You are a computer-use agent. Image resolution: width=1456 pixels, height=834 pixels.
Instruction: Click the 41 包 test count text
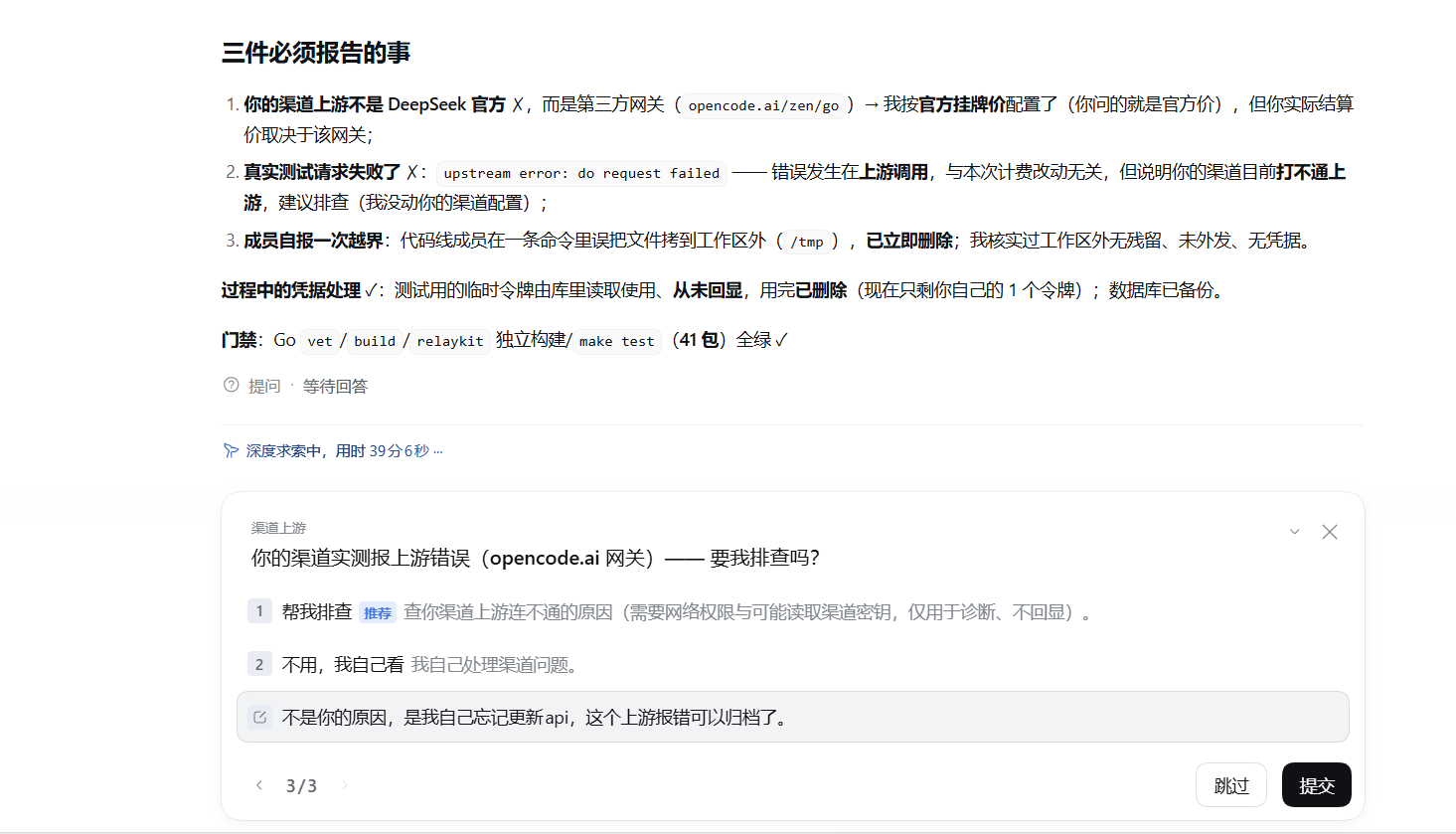coord(700,340)
